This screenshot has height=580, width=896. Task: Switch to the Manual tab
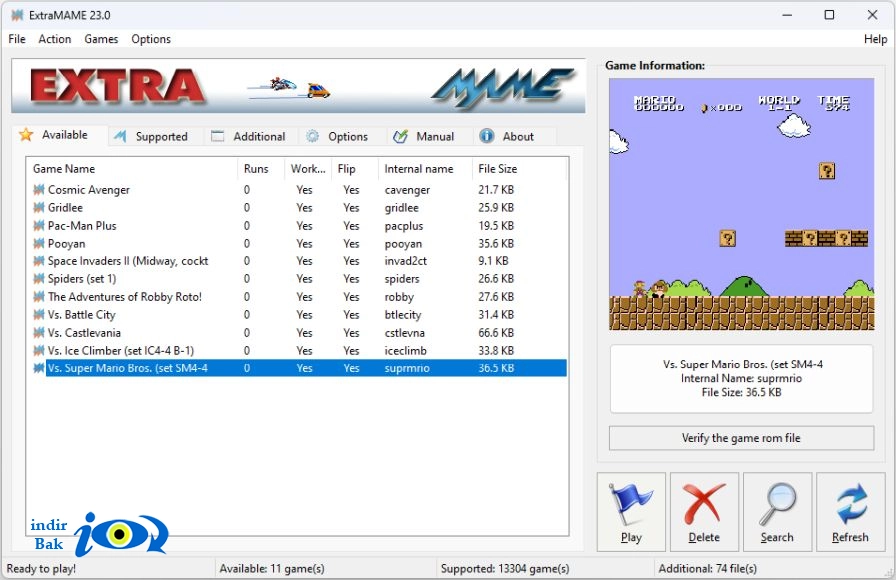(428, 137)
